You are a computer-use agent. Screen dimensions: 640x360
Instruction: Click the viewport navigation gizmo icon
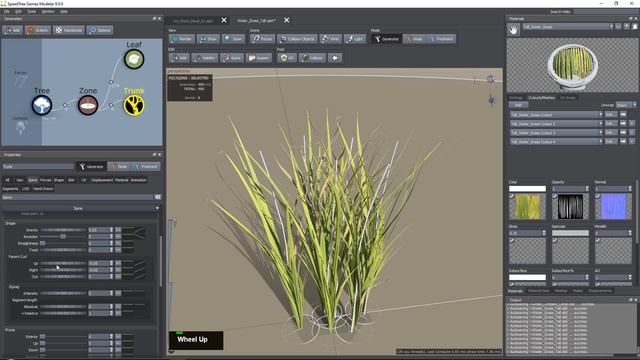[491, 79]
